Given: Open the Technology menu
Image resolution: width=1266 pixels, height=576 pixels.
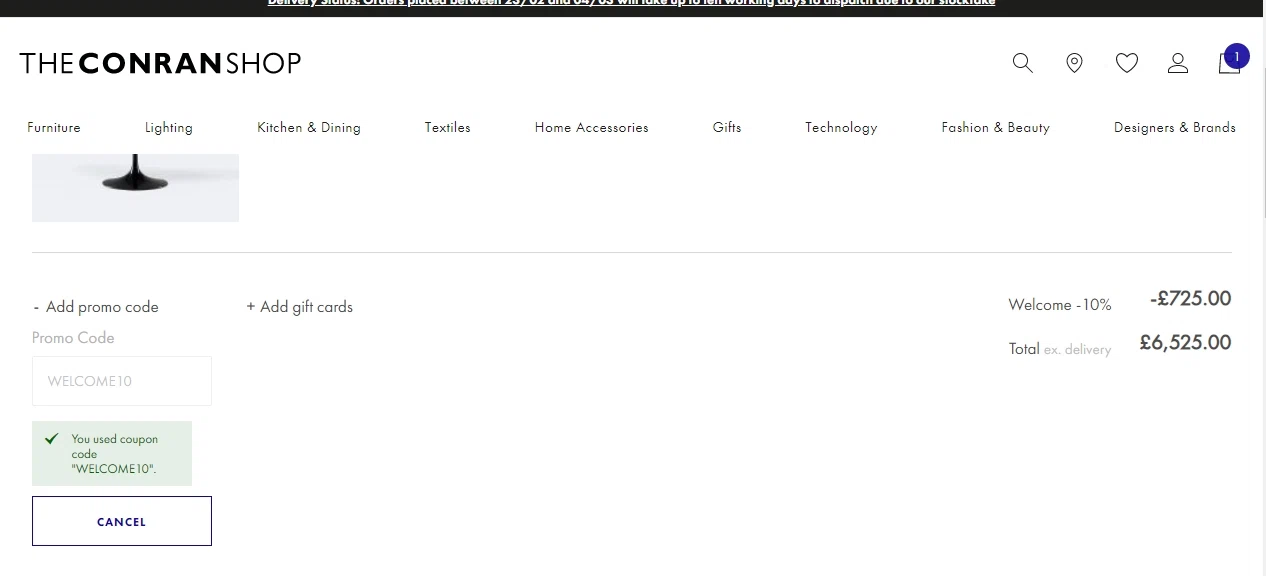Looking at the screenshot, I should point(841,127).
